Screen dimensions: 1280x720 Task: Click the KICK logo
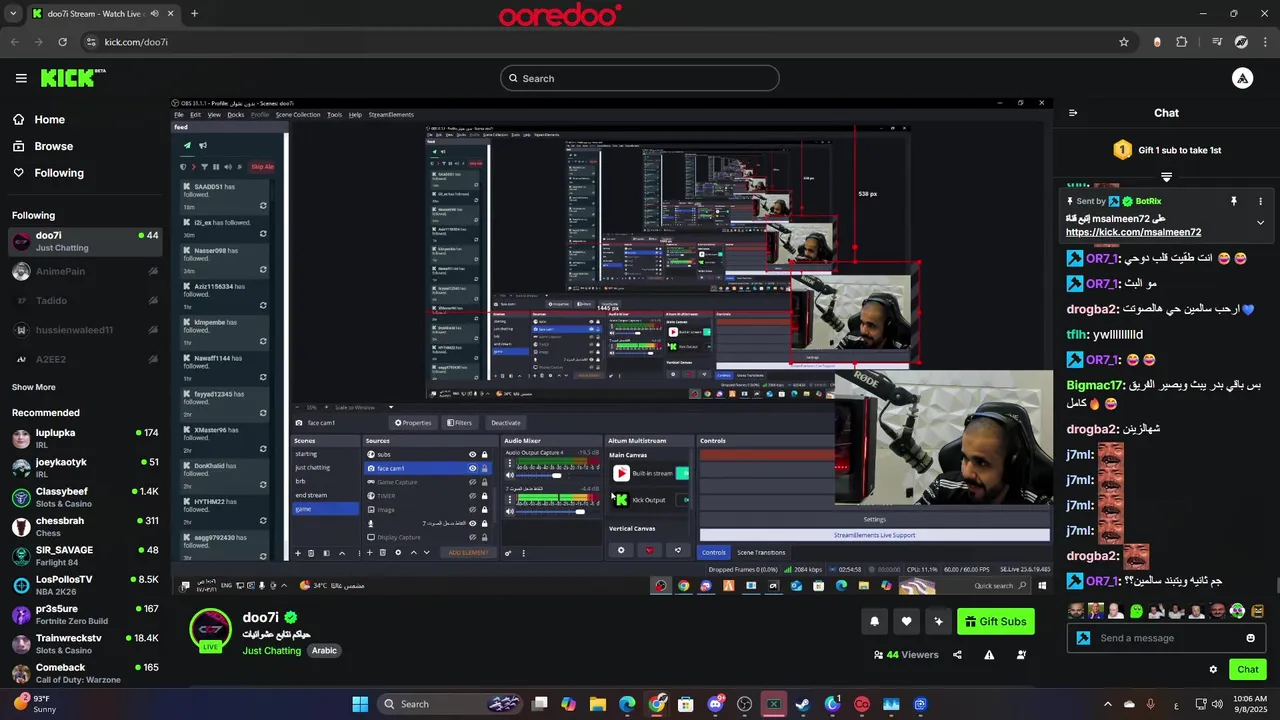(73, 78)
